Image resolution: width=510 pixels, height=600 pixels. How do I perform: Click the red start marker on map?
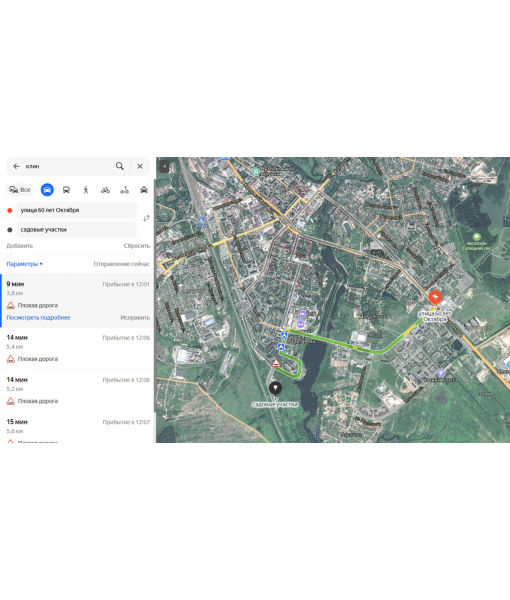click(435, 298)
